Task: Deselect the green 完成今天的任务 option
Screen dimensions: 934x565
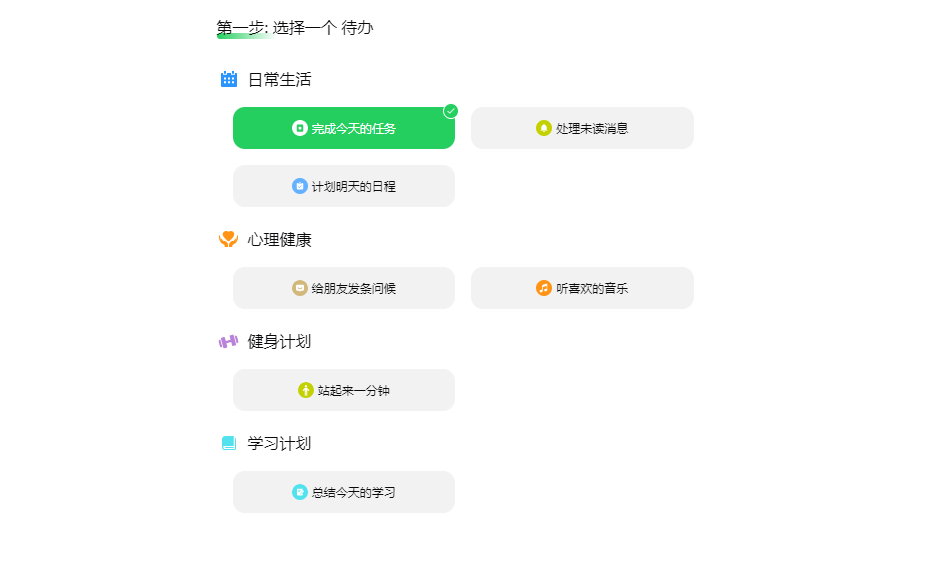Action: click(344, 128)
